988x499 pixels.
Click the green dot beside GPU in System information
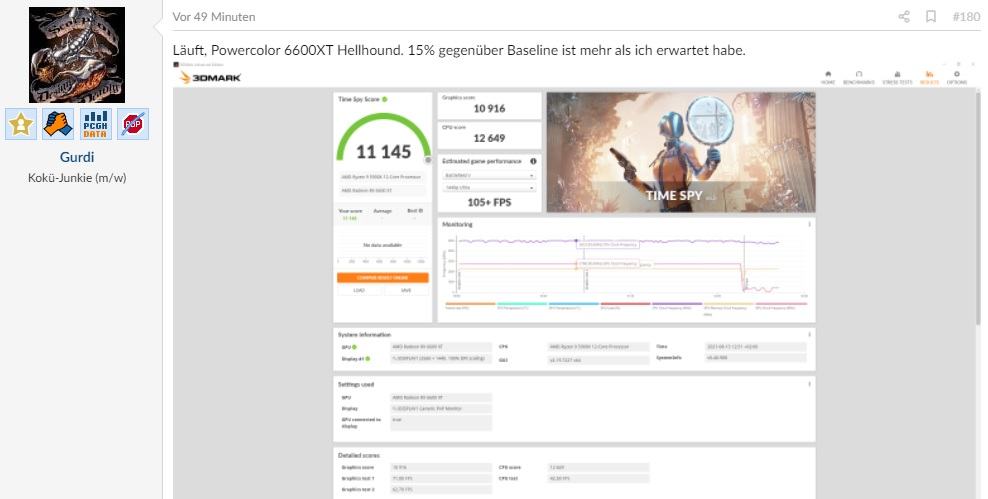tap(354, 347)
